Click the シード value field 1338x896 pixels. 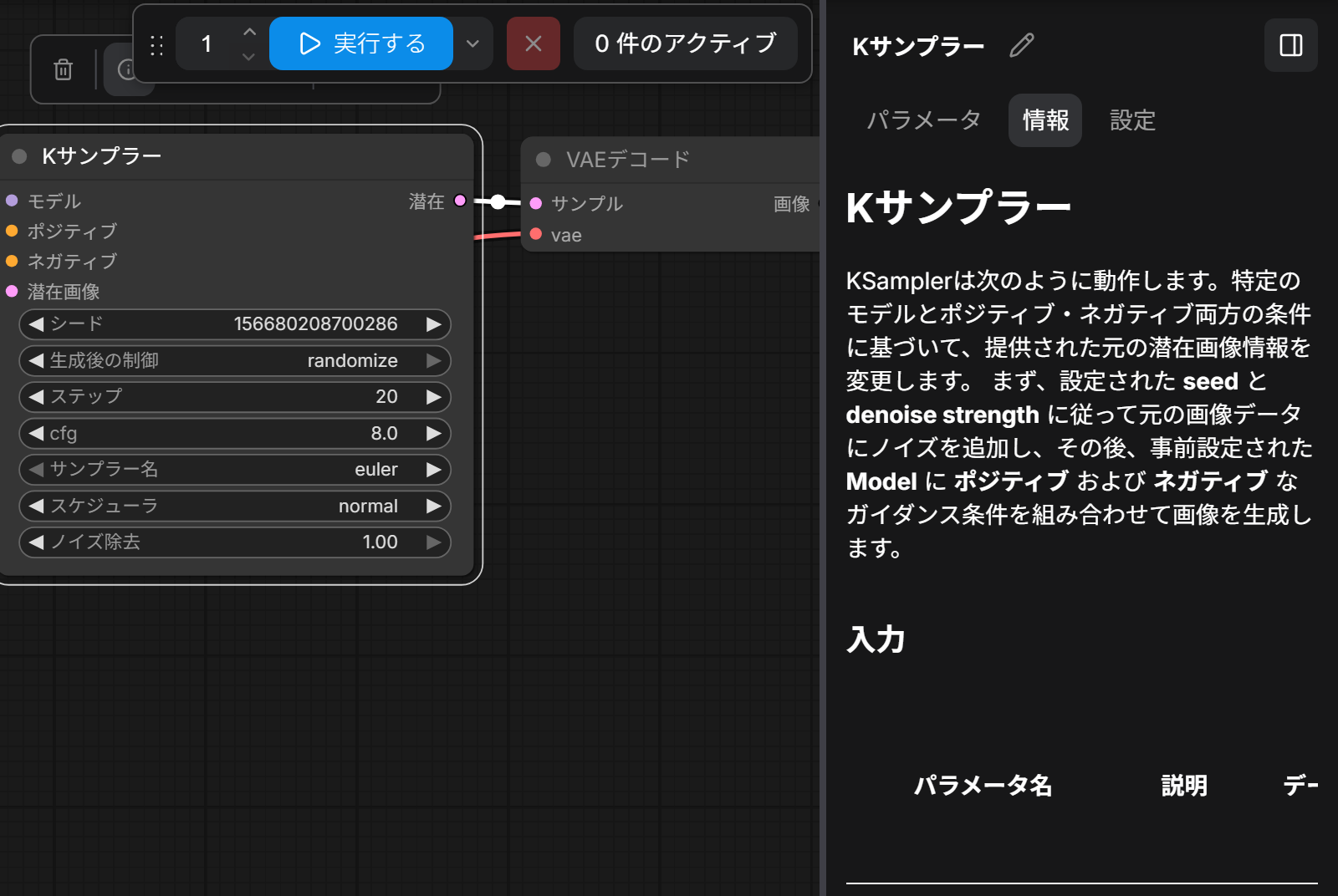pos(235,324)
